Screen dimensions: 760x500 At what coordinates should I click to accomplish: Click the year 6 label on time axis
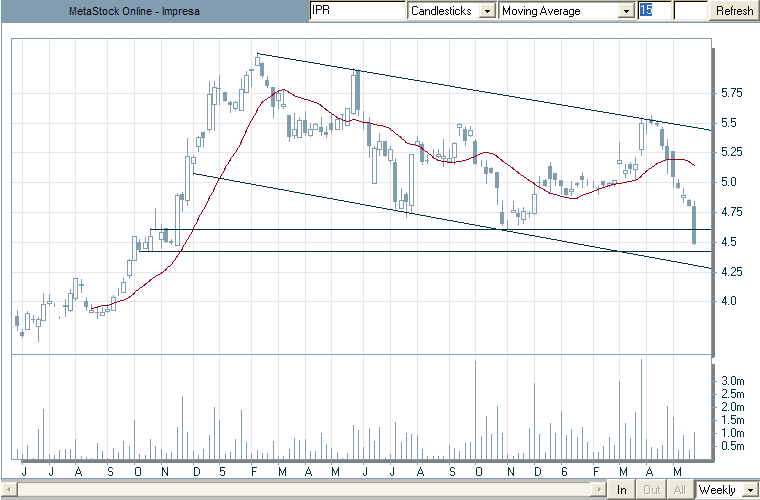click(x=563, y=471)
